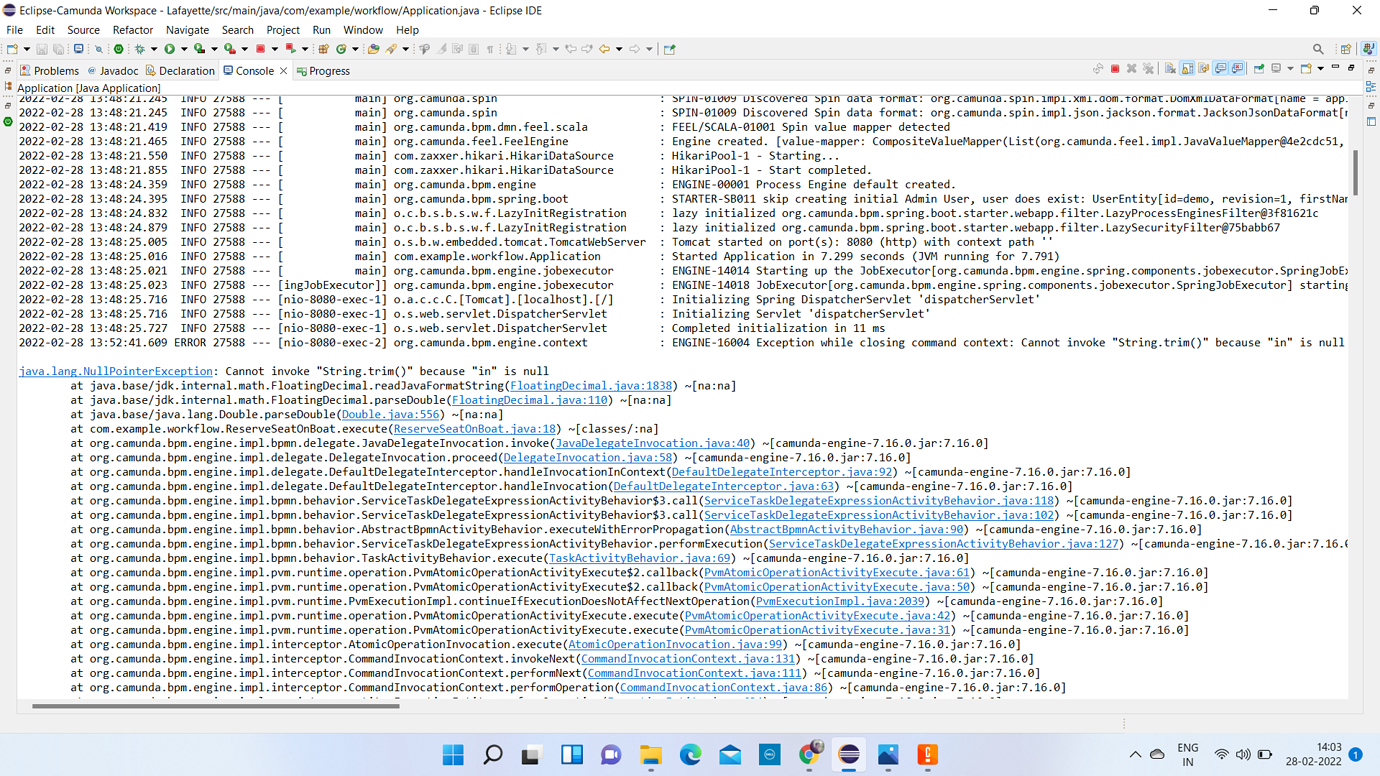This screenshot has width=1380, height=776.
Task: Open the ReserveSeatOnBoat.java:18 link
Action: [475, 429]
